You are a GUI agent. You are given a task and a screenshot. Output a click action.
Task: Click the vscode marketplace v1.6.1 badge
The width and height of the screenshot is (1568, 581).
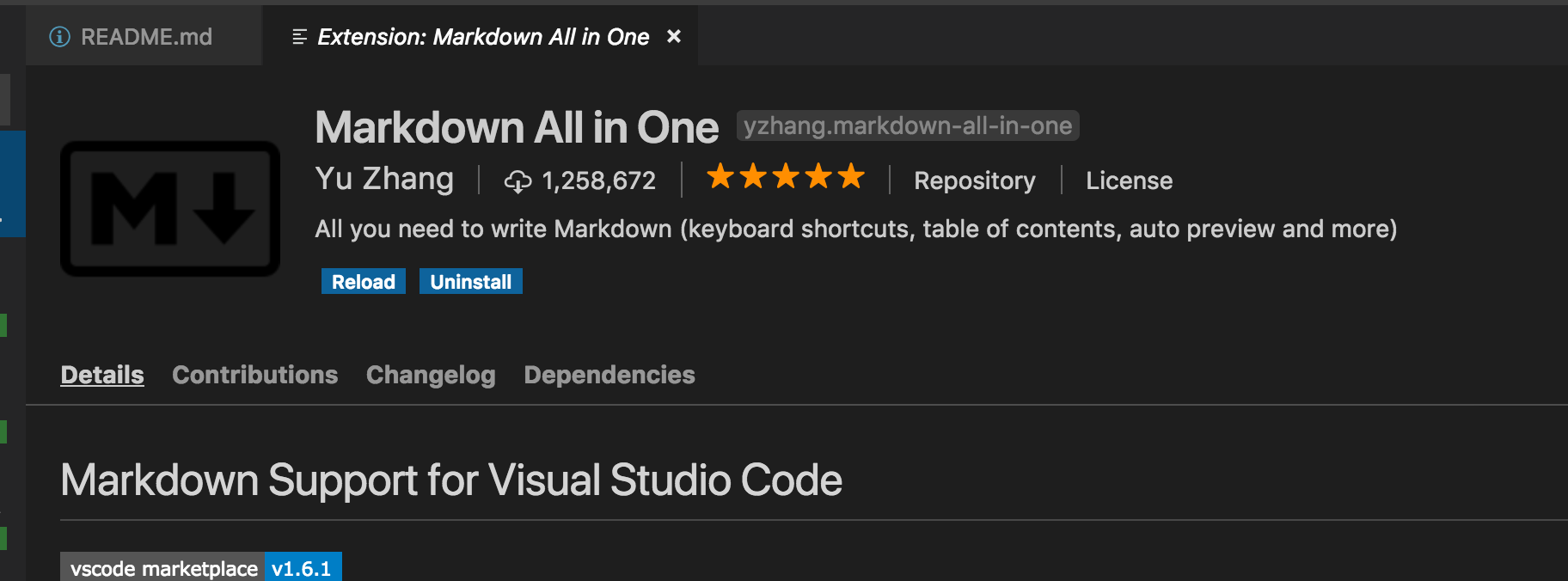pos(201,567)
